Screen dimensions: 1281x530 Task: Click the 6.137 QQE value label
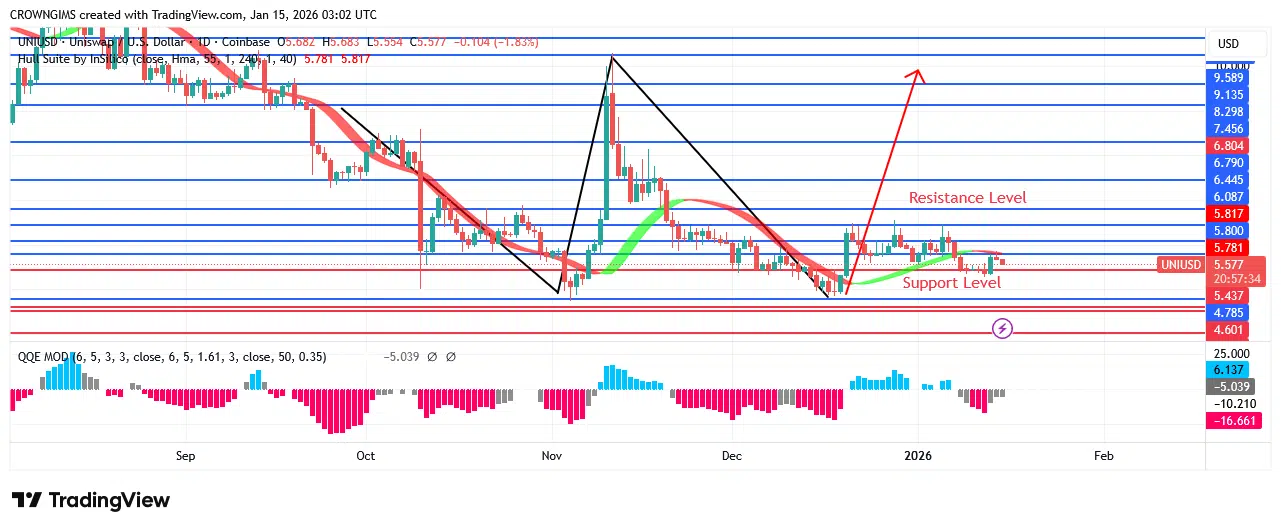pyautogui.click(x=1228, y=370)
